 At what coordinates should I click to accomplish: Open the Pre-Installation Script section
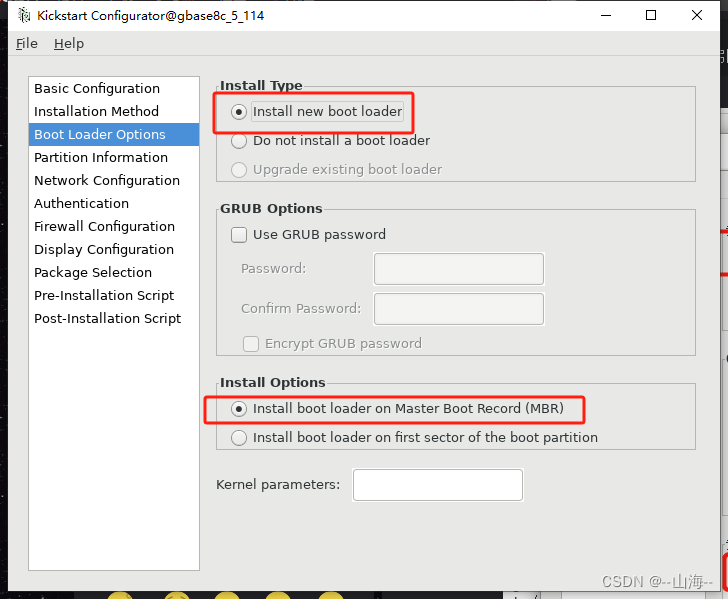pos(104,296)
